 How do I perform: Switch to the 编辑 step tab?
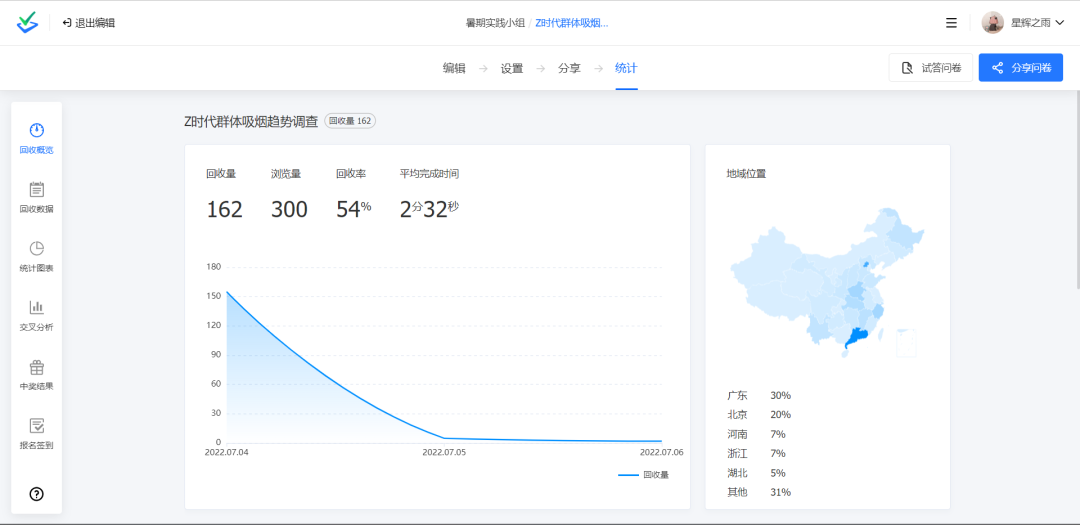click(x=454, y=68)
